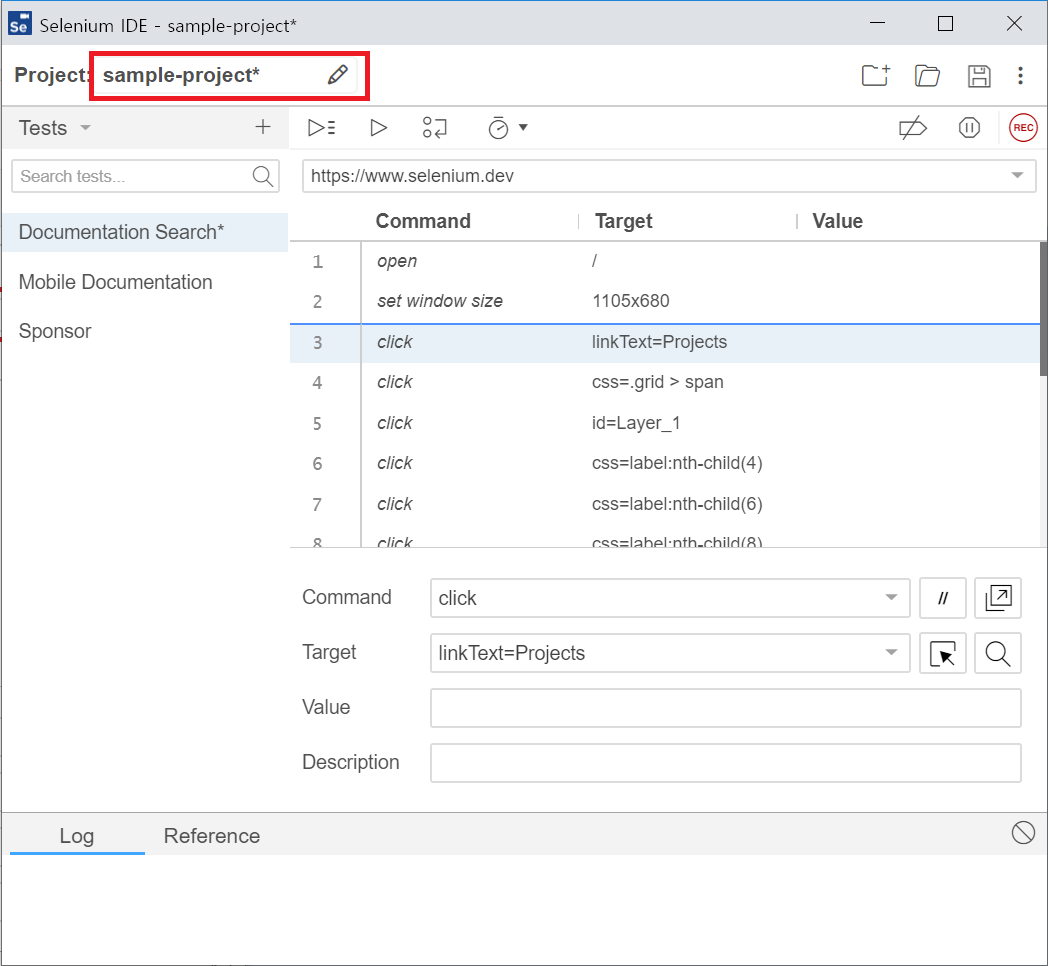Screen dimensions: 1048x966
Task: Select the Mobile Documentation test
Action: (115, 282)
